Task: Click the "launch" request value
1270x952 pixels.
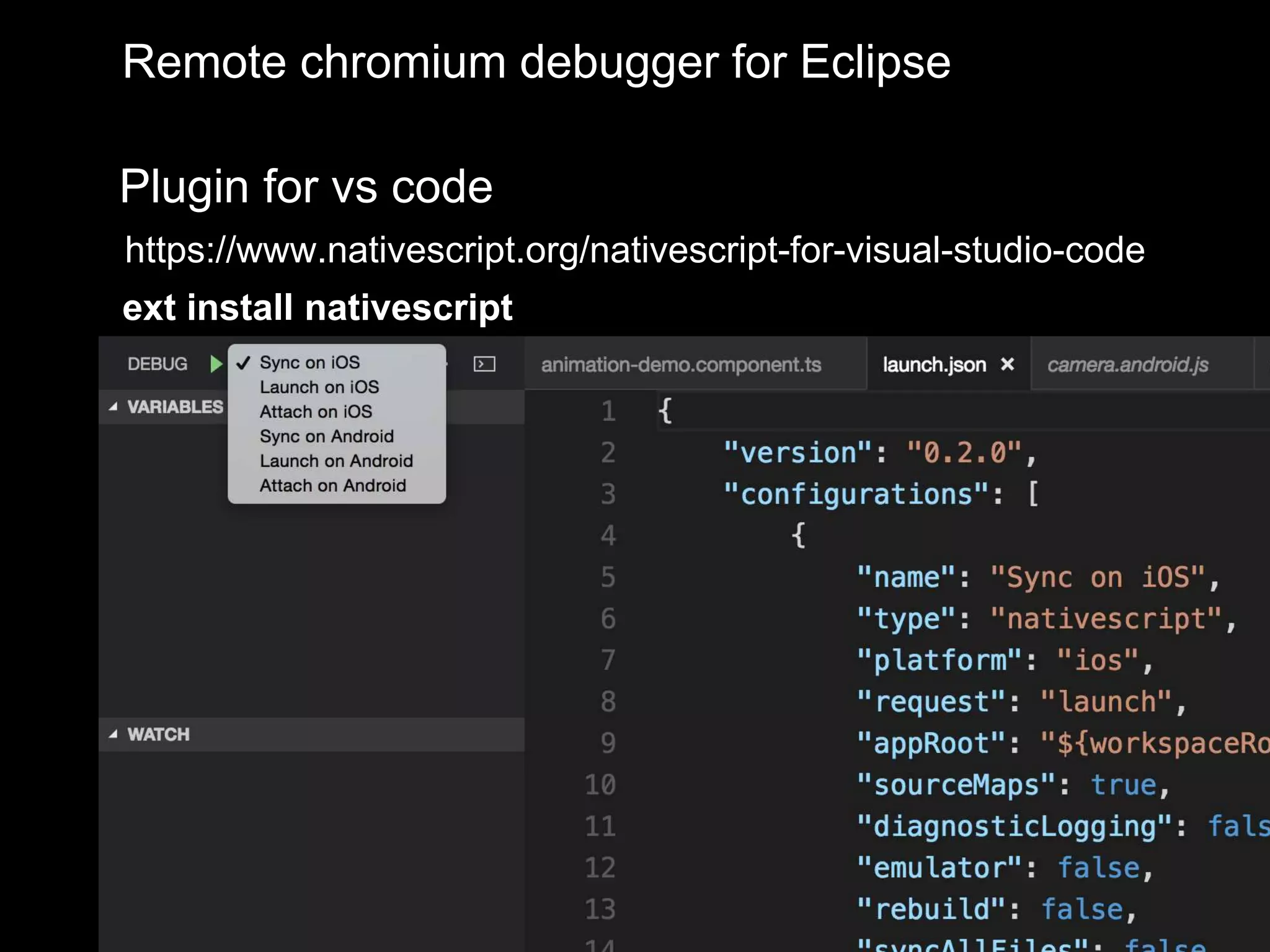Action: (1106, 702)
